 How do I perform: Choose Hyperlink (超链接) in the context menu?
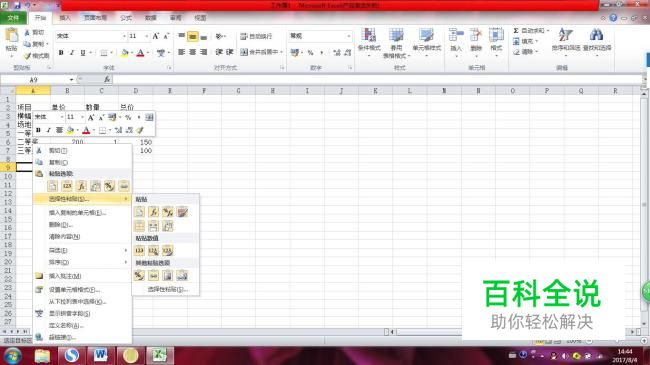pyautogui.click(x=82, y=337)
